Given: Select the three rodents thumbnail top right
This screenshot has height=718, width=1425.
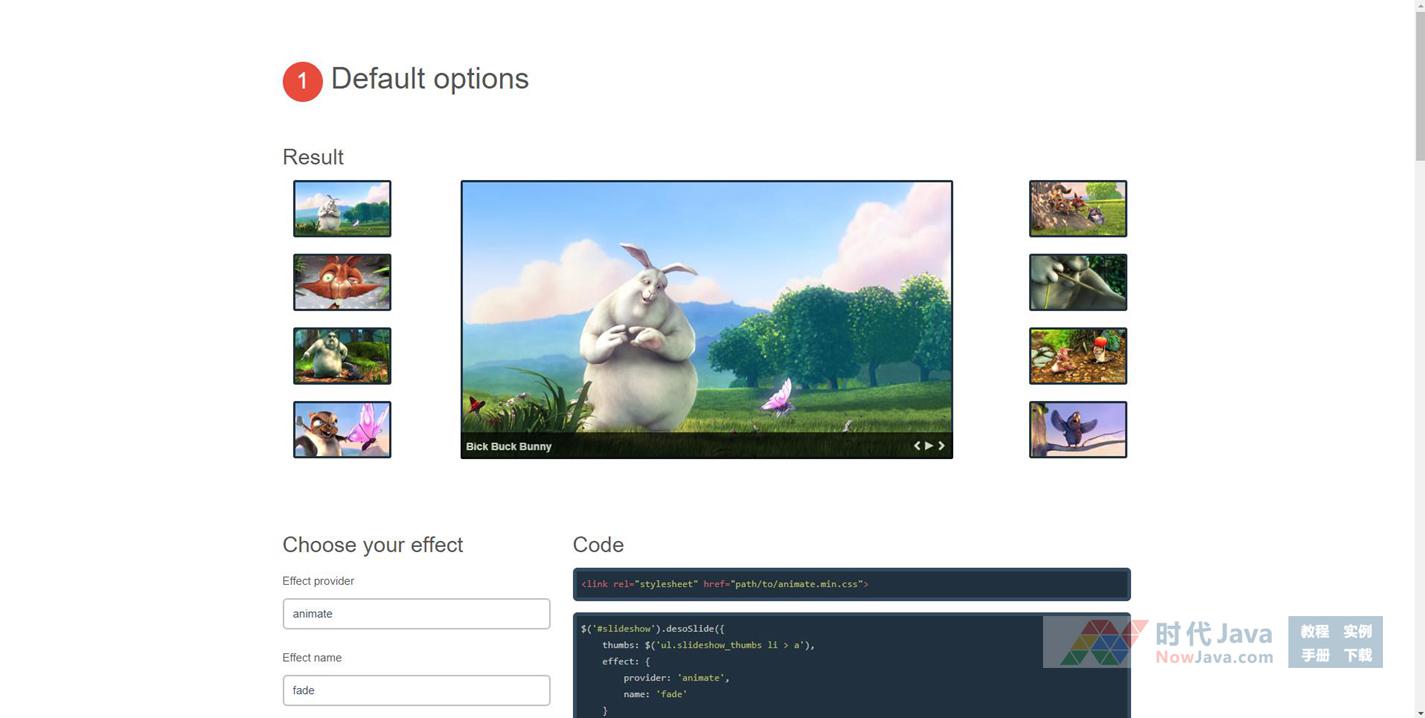Looking at the screenshot, I should (1078, 209).
